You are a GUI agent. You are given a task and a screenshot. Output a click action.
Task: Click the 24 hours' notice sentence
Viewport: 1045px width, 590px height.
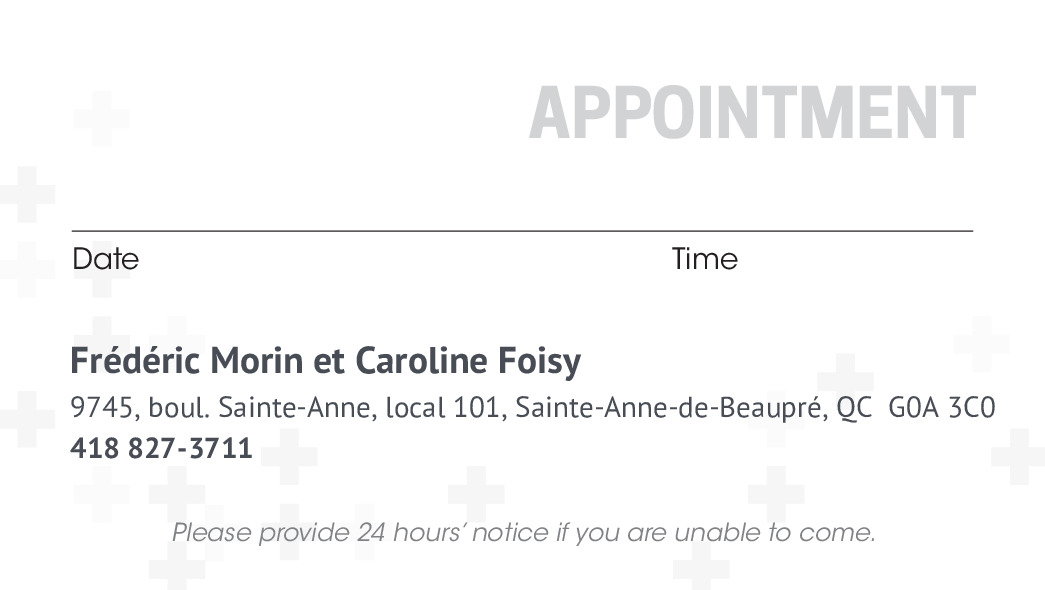tap(523, 532)
